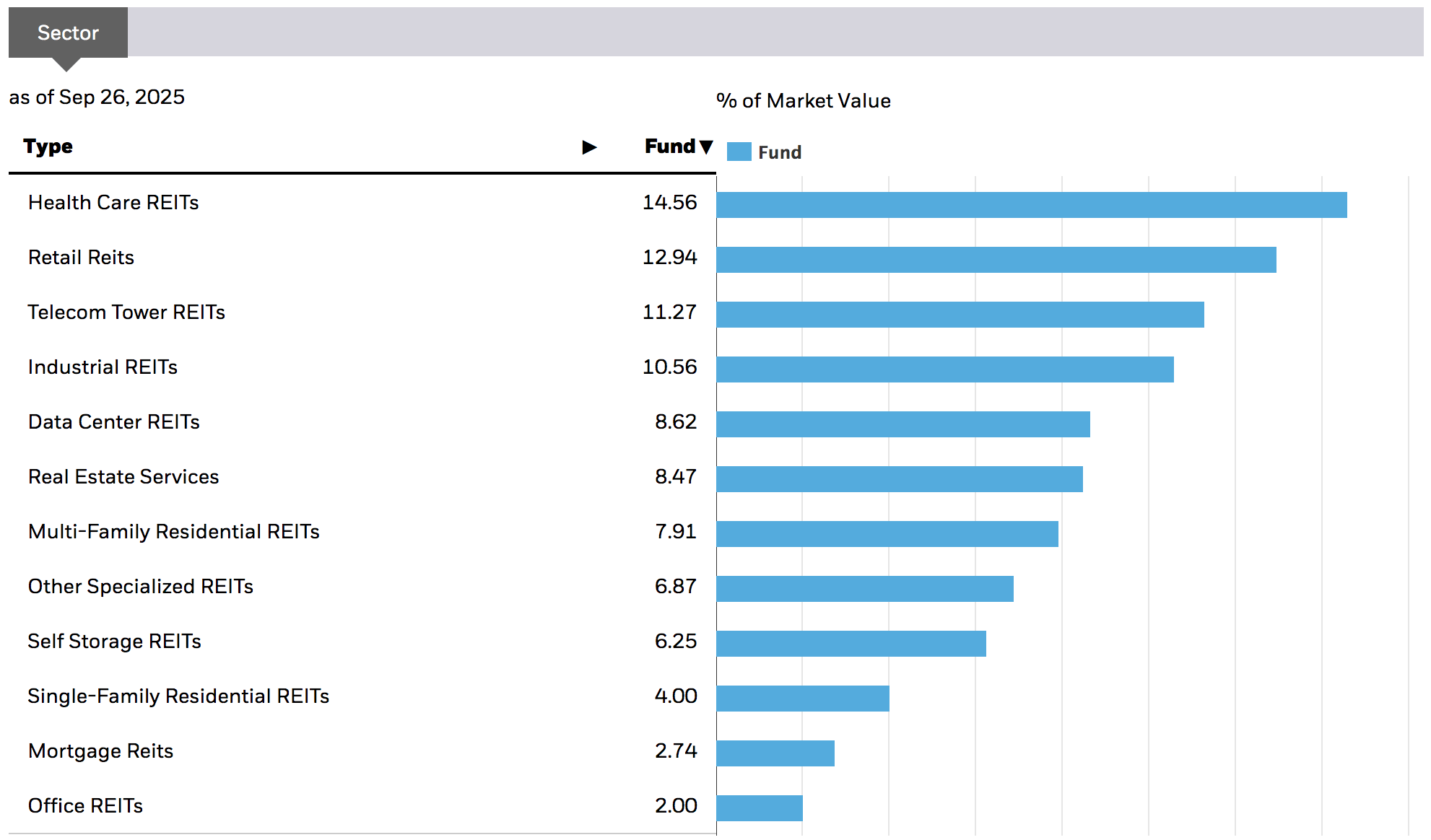Click the Self Storage REITs label

click(114, 642)
